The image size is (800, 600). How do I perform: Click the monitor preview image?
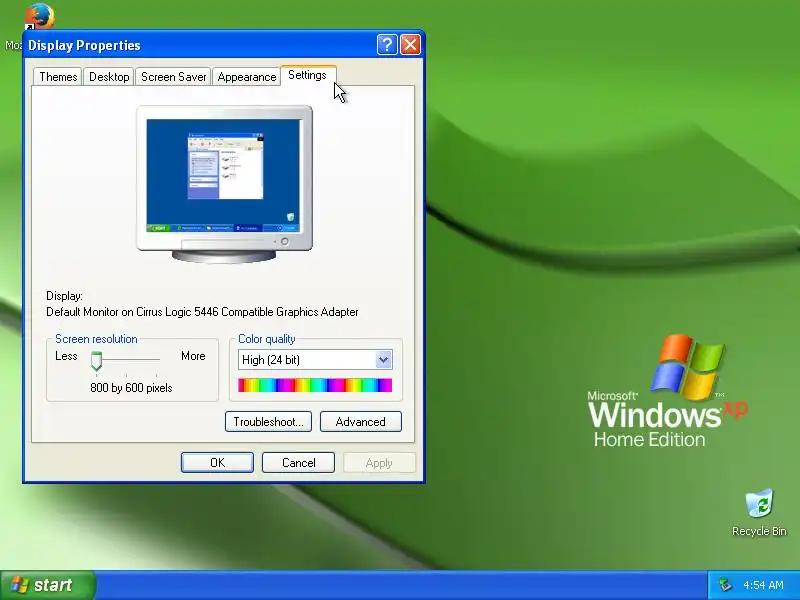point(224,184)
